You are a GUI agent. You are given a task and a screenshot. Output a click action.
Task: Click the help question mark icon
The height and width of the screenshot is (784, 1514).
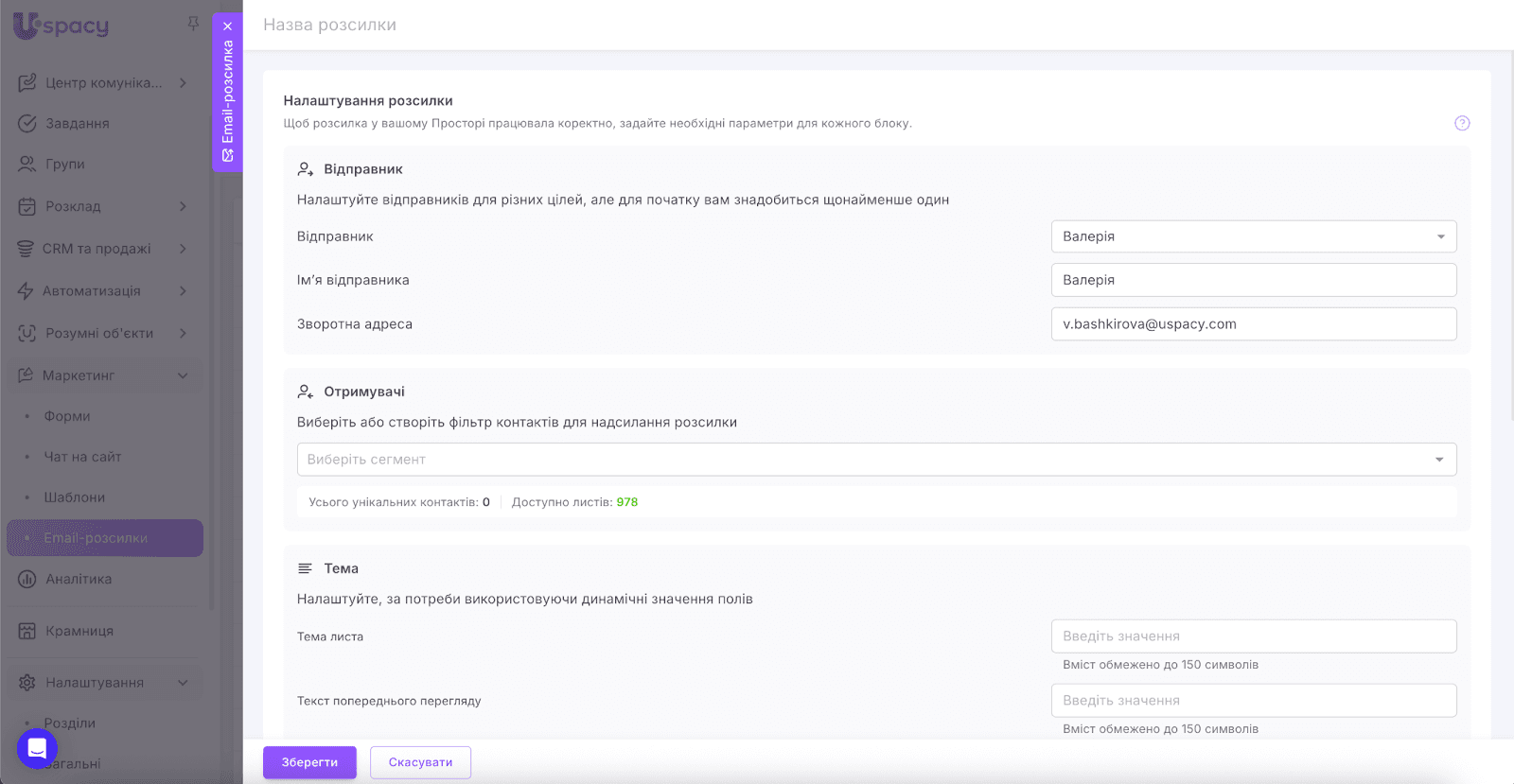[x=1462, y=123]
